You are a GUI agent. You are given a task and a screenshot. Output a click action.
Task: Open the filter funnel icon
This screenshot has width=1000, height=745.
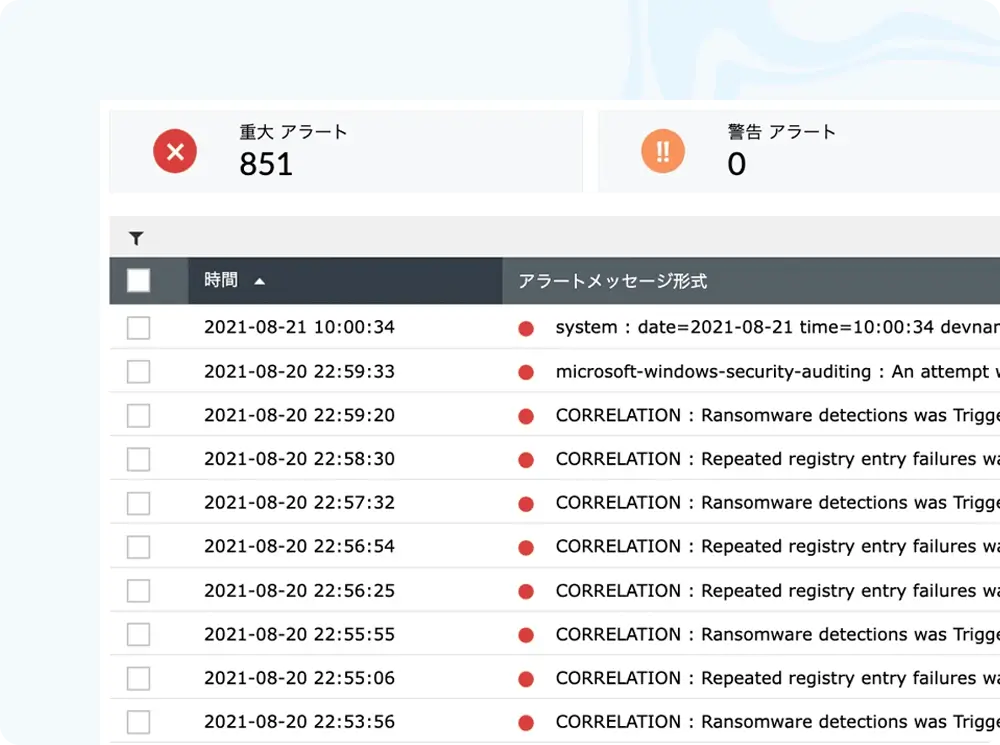coord(136,238)
